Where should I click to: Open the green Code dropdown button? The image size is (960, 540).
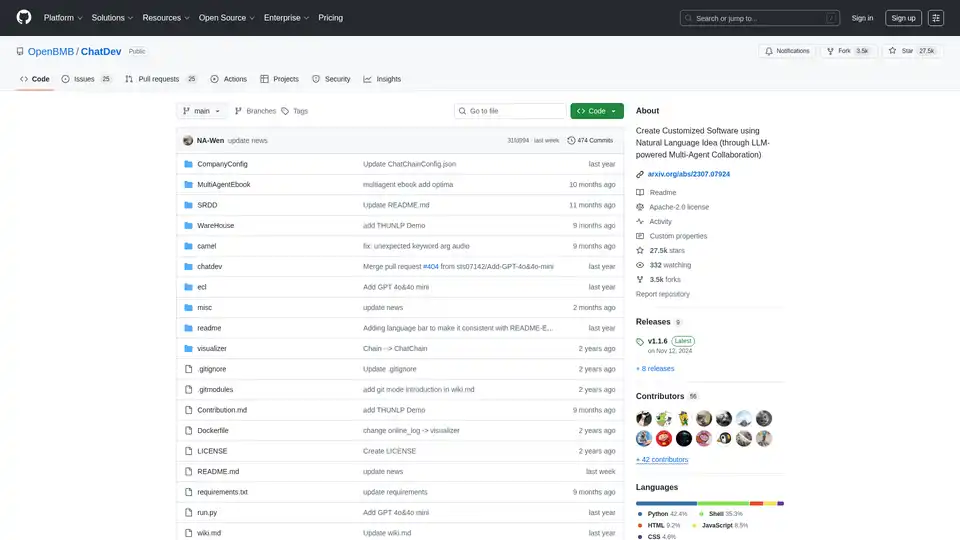(x=597, y=111)
